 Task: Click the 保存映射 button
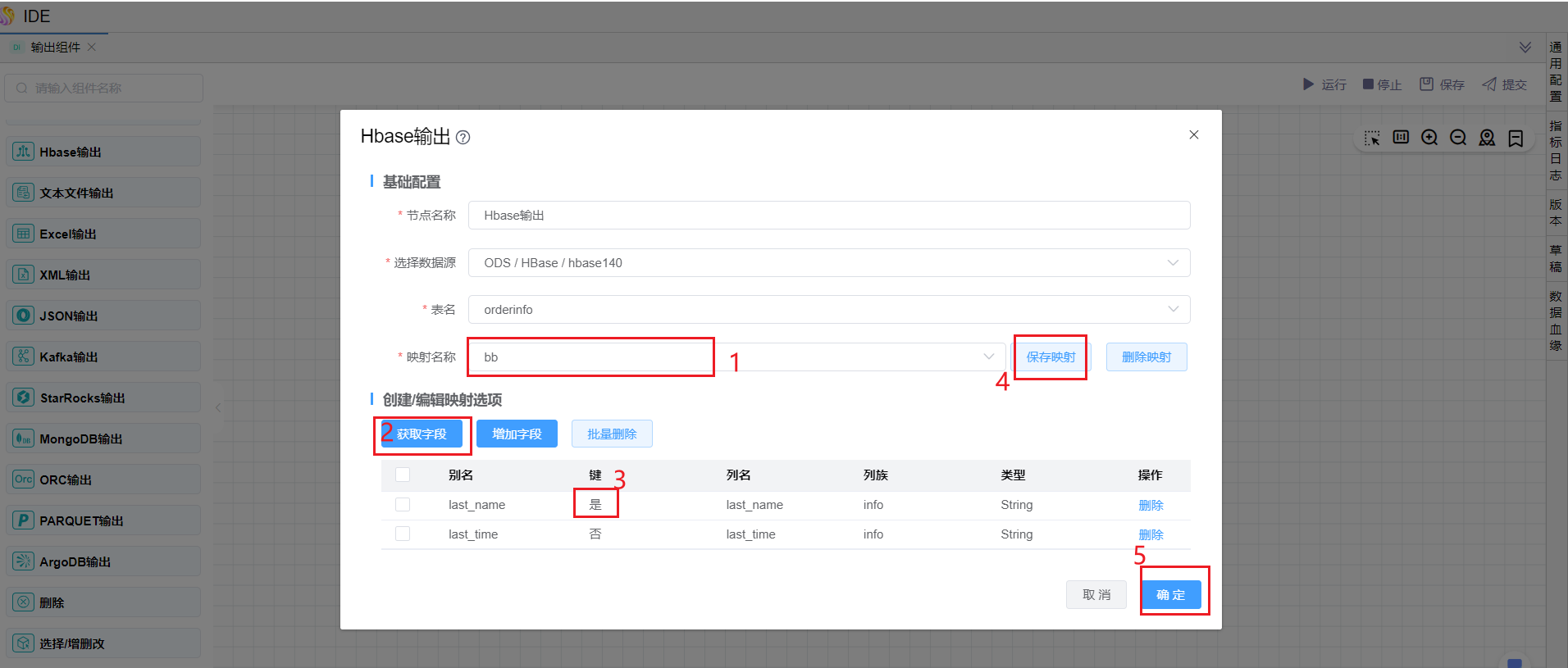click(1051, 357)
